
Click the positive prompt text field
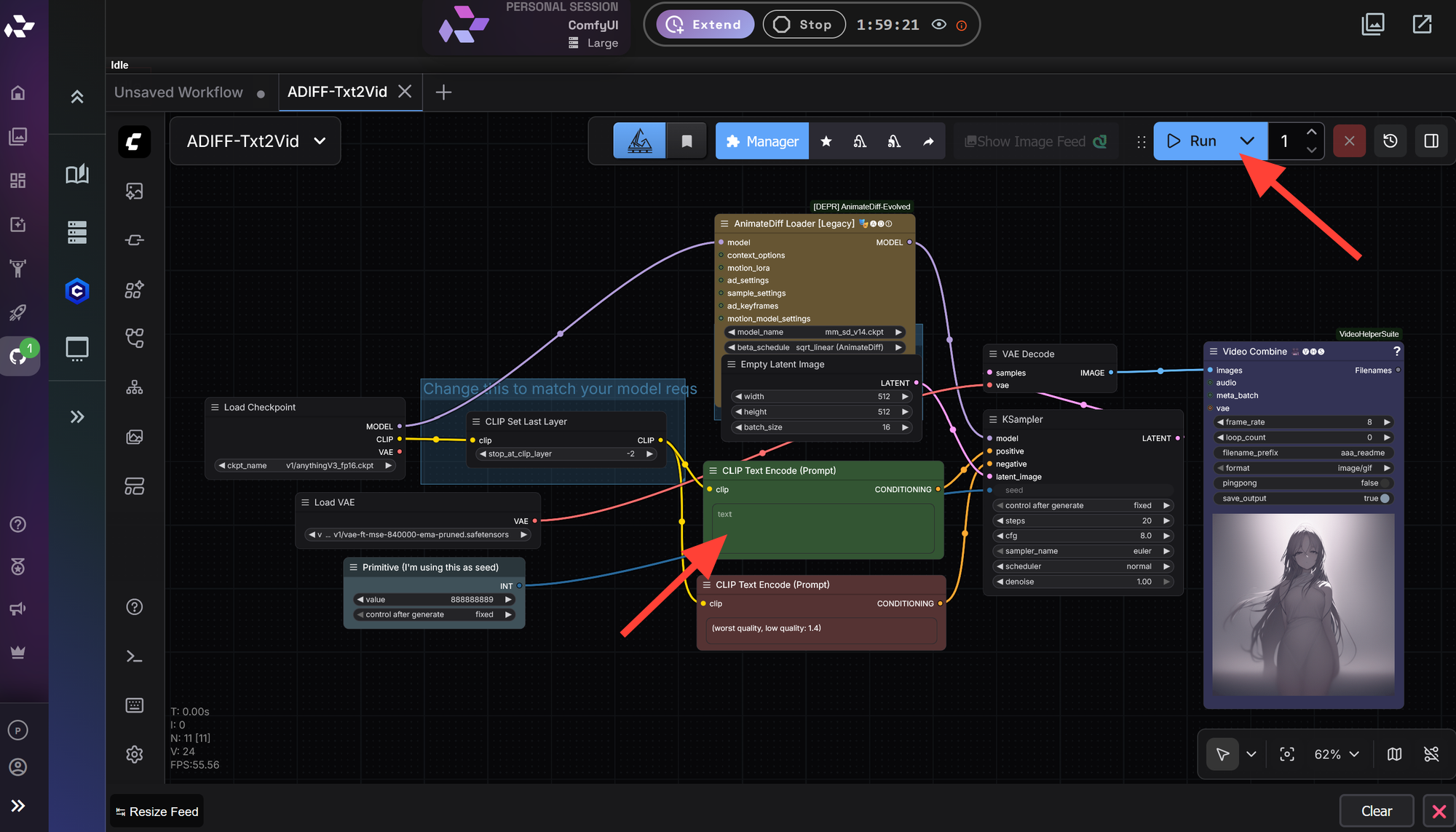point(823,529)
